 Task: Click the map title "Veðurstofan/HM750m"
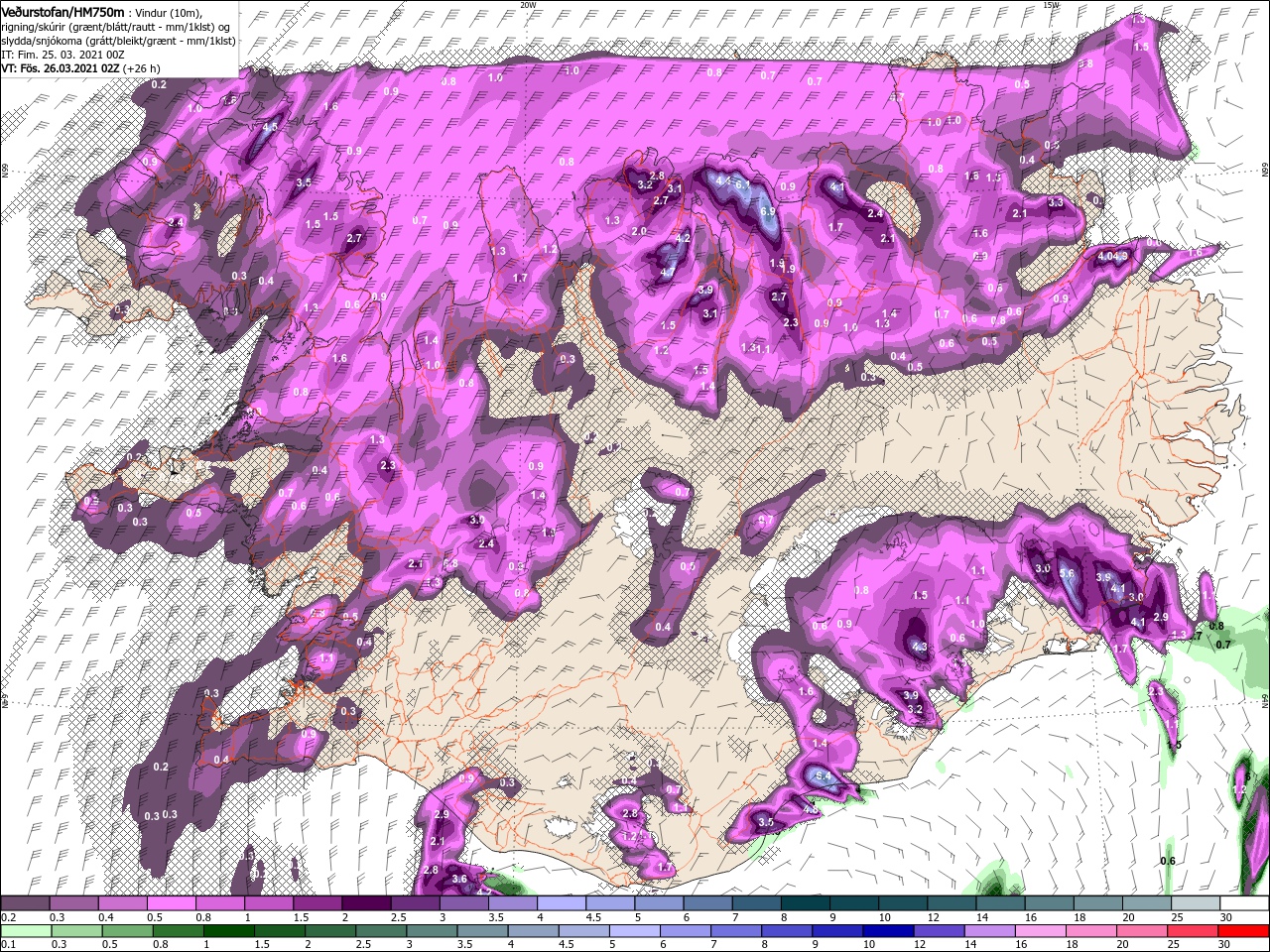[x=63, y=11]
